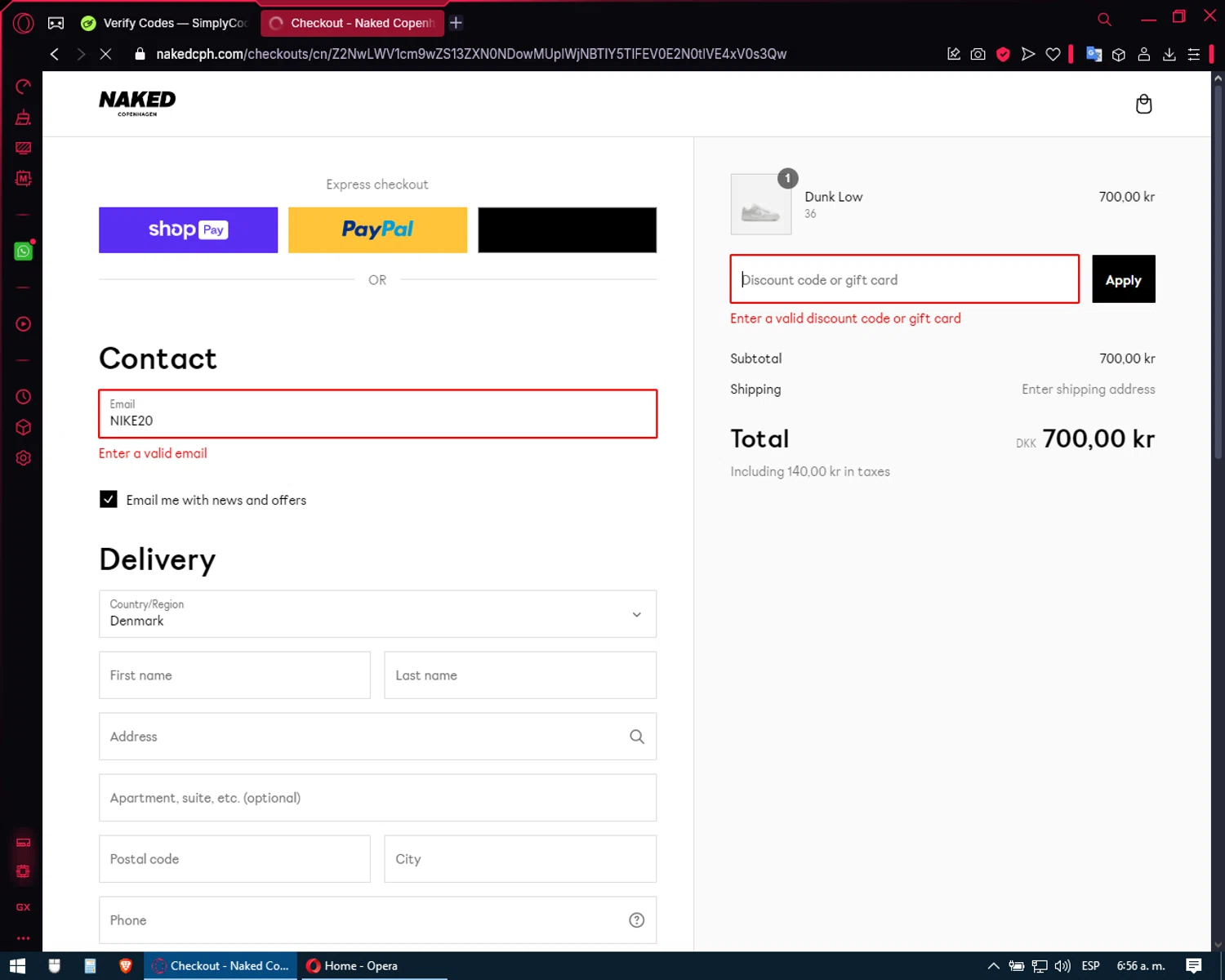Viewport: 1225px width, 980px height.
Task: Open Calculator from the taskbar
Action: click(90, 965)
